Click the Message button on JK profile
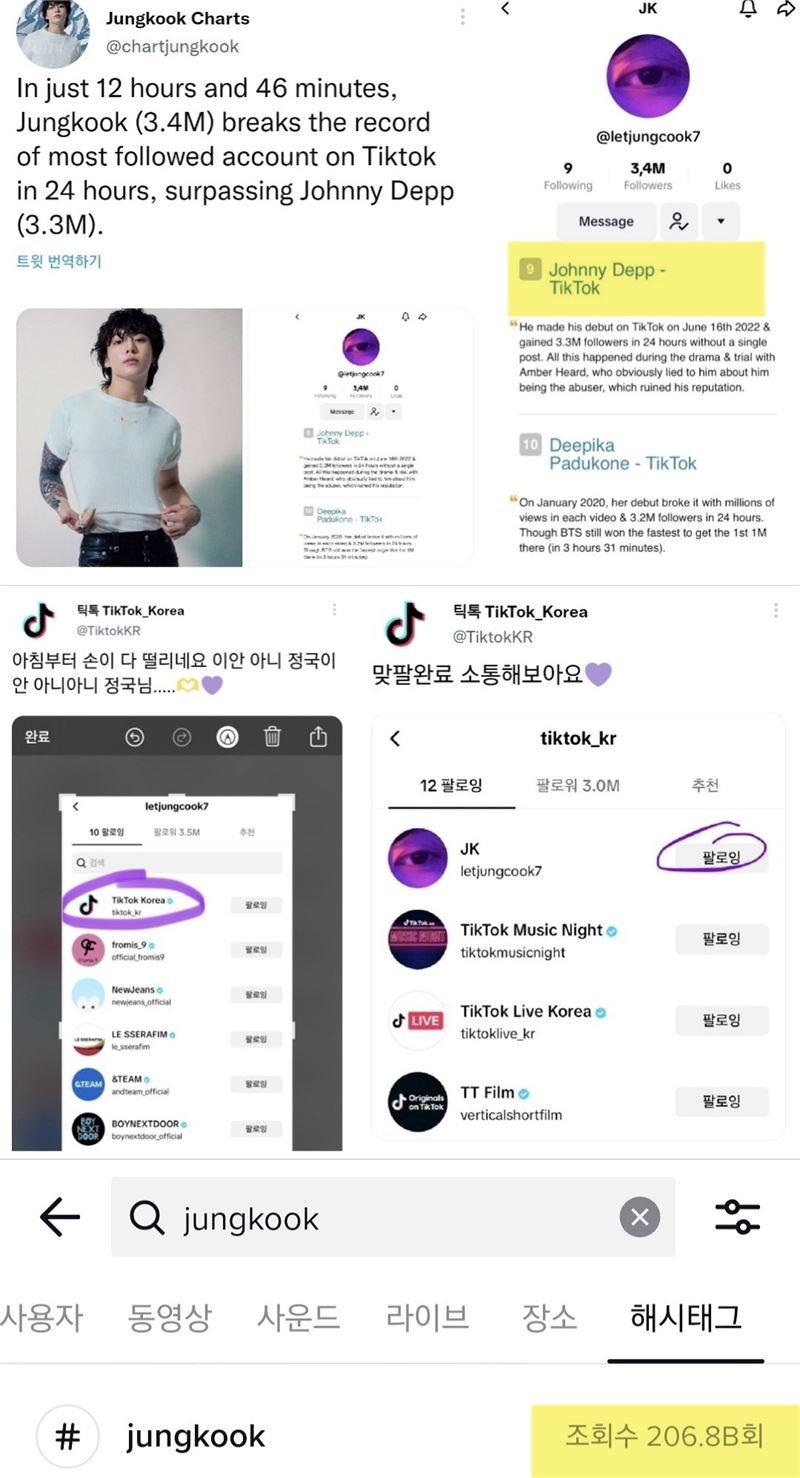Viewport: 800px width, 1478px height. 606,221
